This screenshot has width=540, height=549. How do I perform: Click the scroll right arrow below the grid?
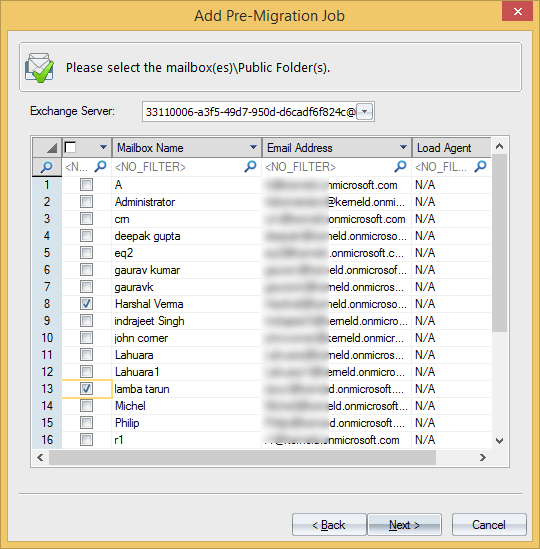[x=483, y=457]
